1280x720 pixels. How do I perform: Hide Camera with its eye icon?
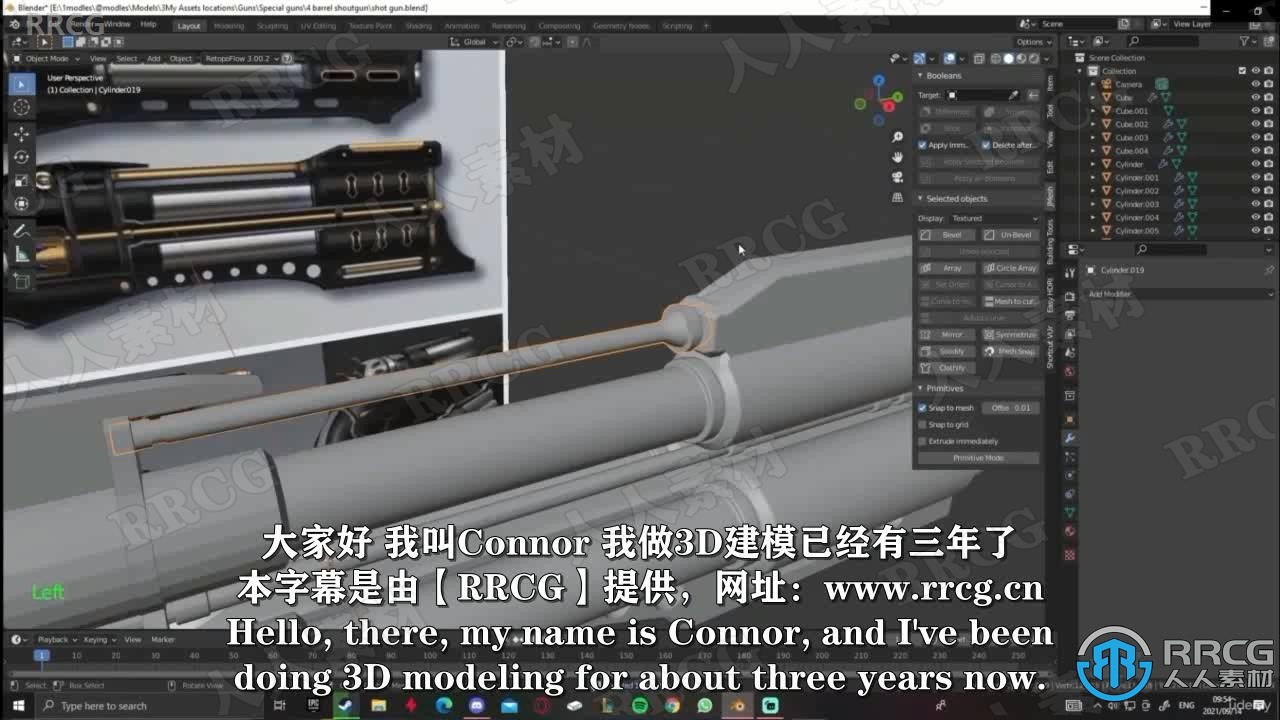1256,84
